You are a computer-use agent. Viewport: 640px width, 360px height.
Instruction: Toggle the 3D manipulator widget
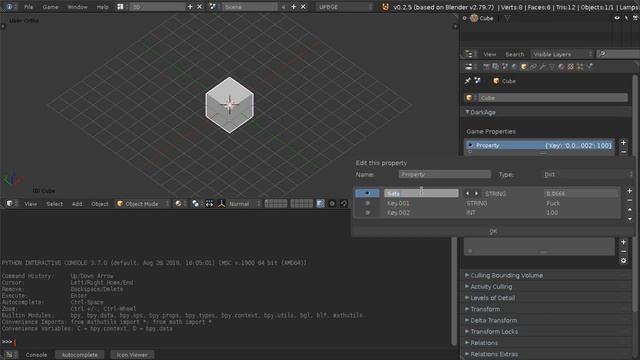(209, 204)
